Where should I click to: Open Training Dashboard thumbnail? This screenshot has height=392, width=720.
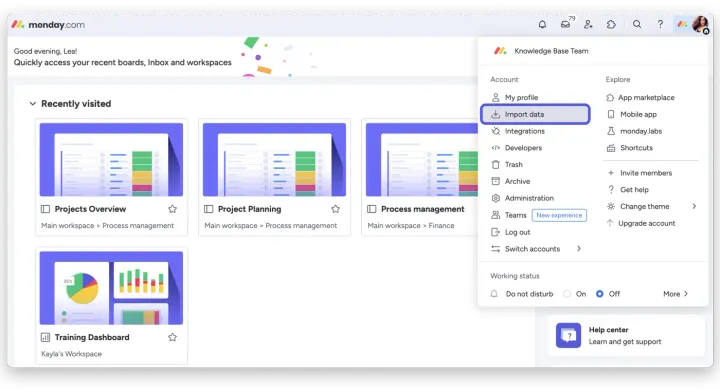111,288
